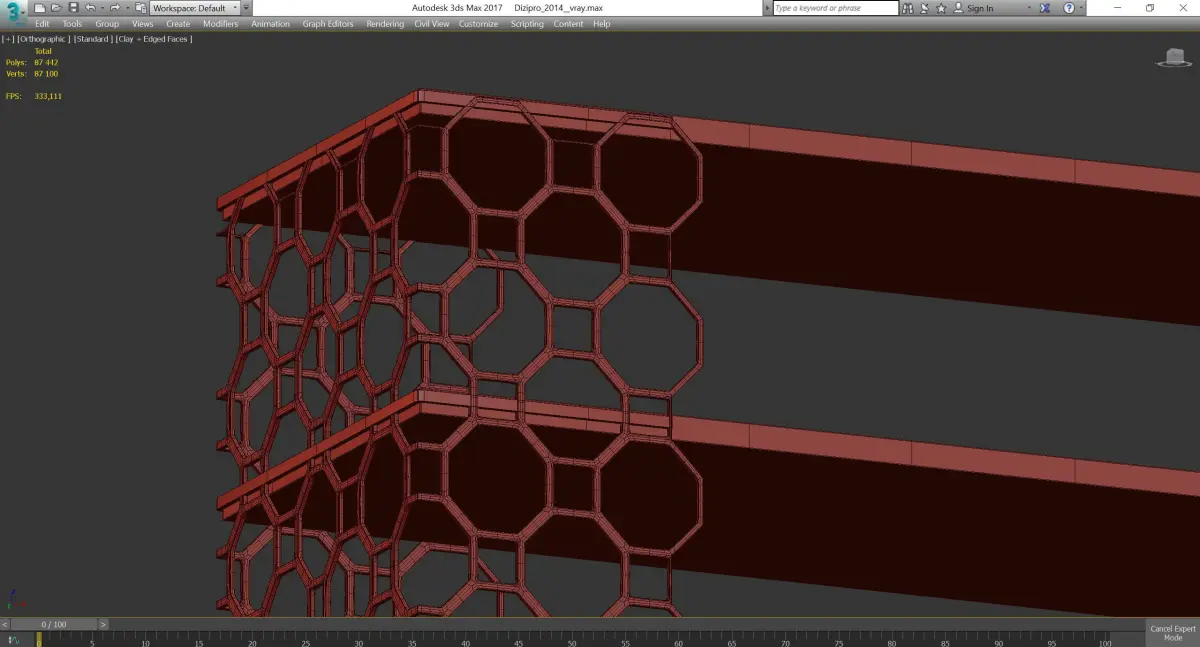Open the Workspace: Default dropdown
Image resolution: width=1200 pixels, height=647 pixels.
(194, 8)
